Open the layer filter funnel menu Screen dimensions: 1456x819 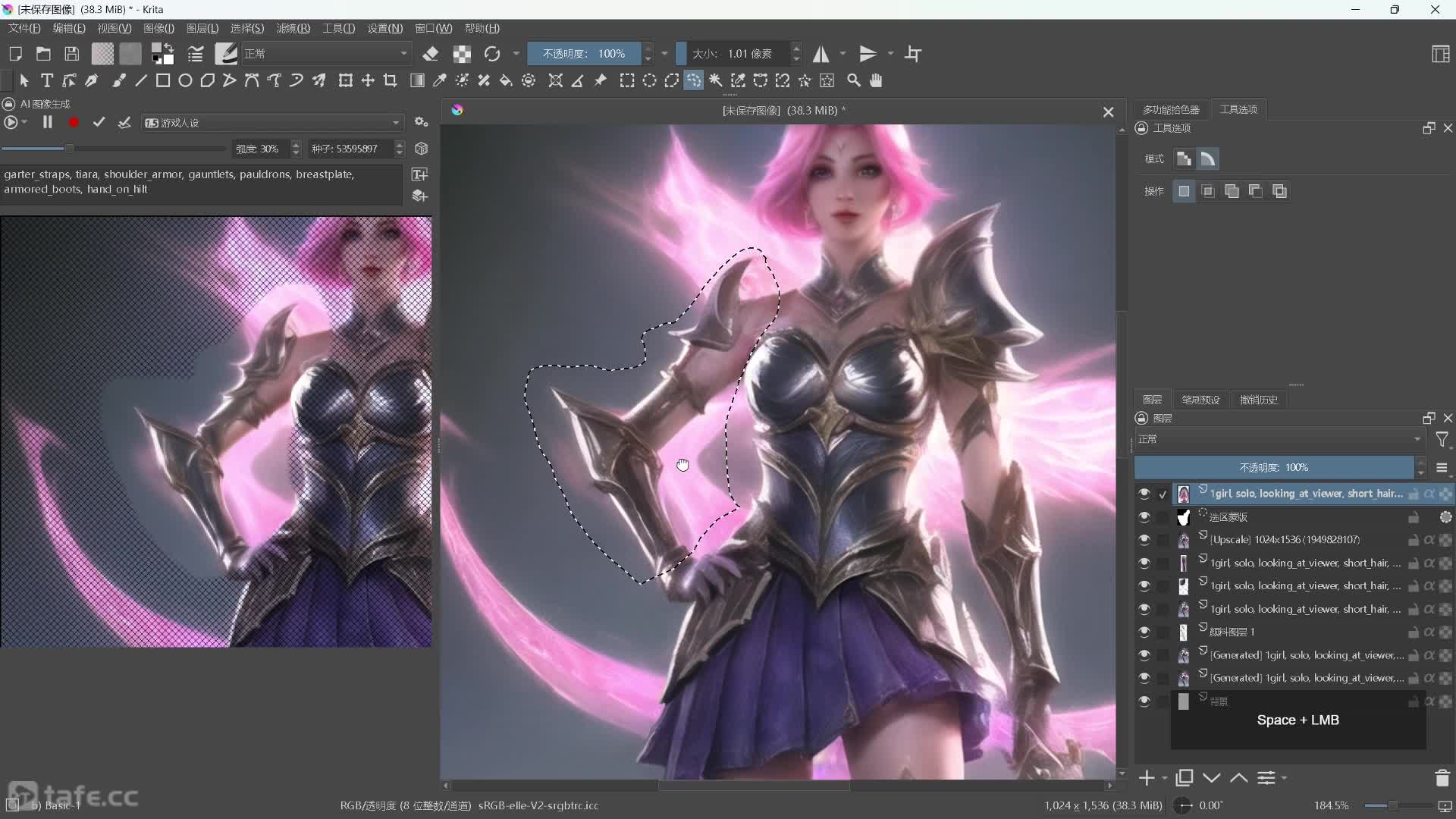(x=1442, y=439)
